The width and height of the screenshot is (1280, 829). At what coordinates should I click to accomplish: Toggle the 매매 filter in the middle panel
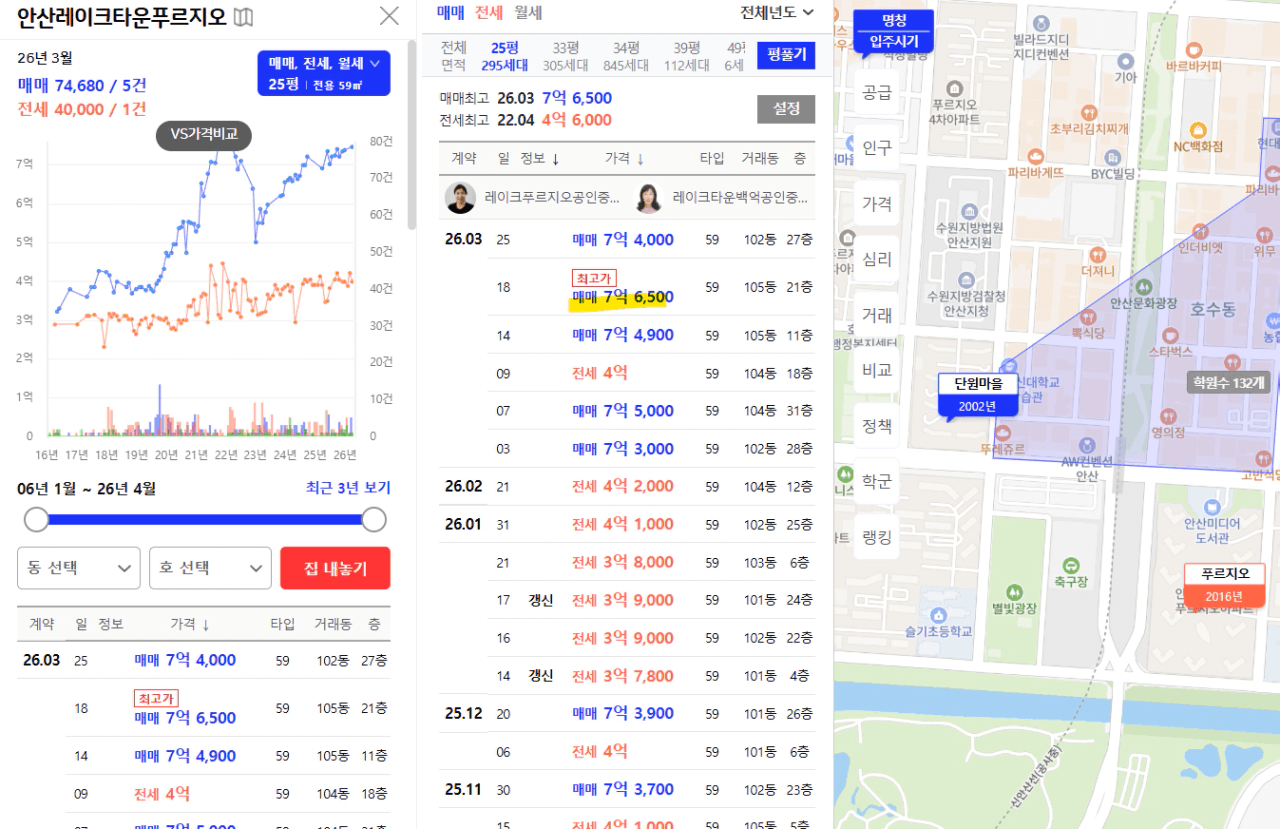coord(450,13)
